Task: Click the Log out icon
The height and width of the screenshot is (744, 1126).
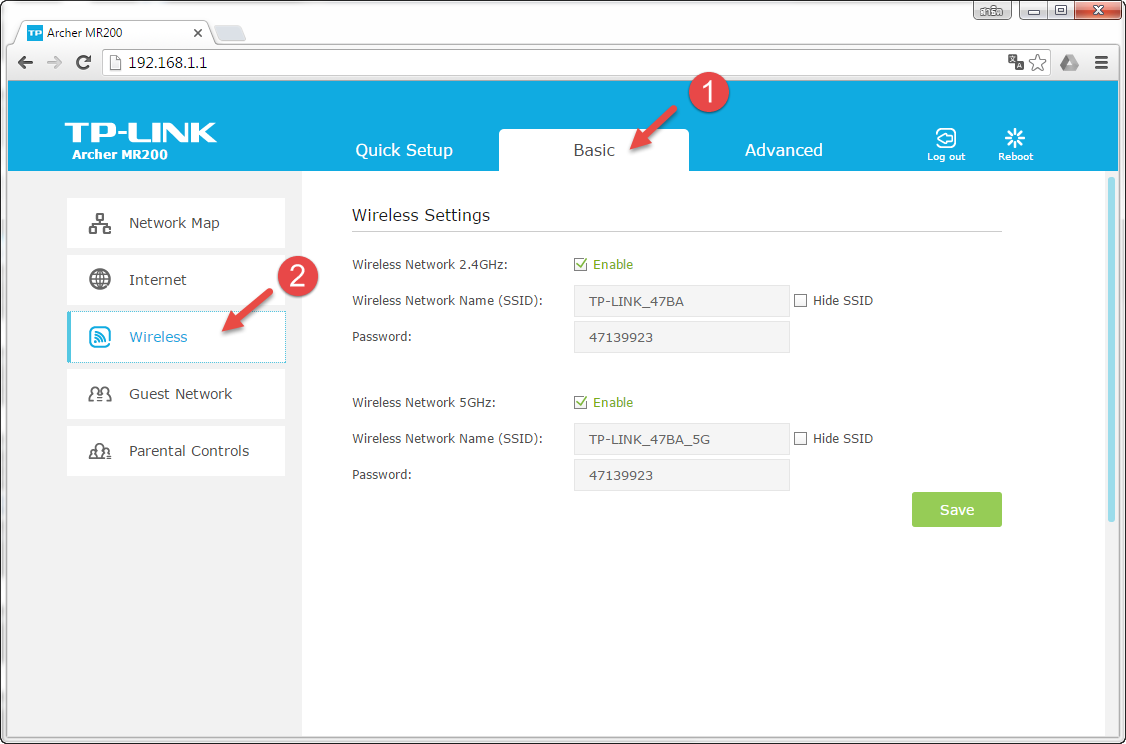Action: coord(946,137)
